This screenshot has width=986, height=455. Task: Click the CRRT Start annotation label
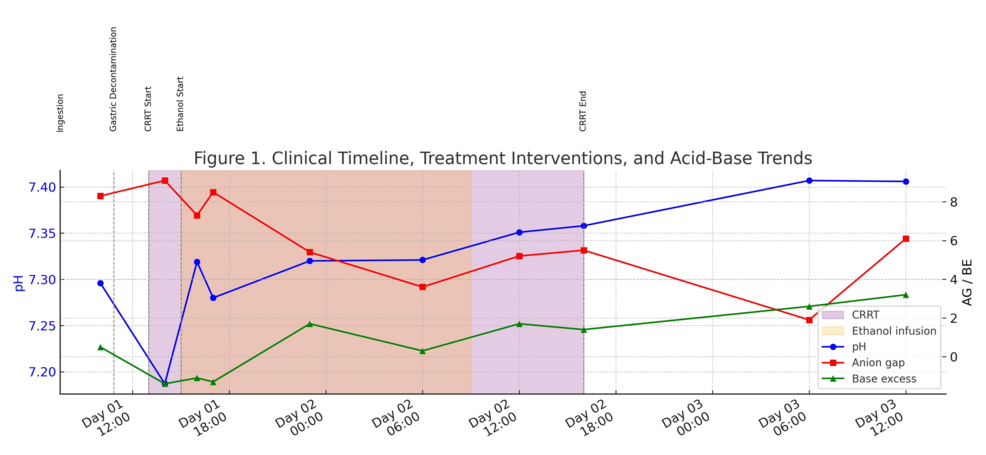(x=148, y=109)
